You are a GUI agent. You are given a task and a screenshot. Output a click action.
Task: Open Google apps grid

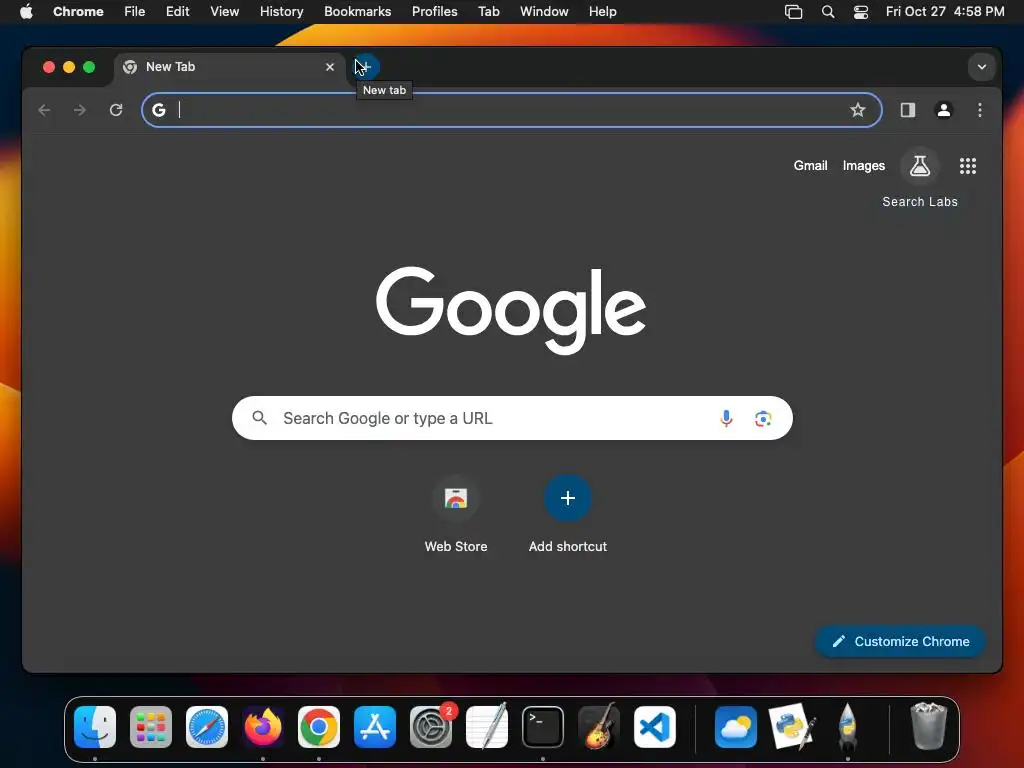click(x=968, y=166)
